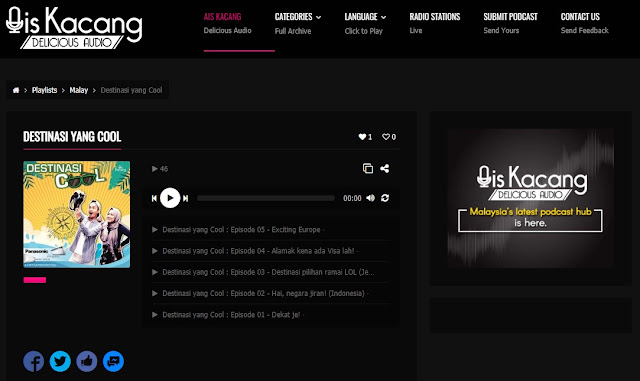This screenshot has width=640, height=381.
Task: Select episode 05 Exciting Europe title
Action: (x=241, y=229)
